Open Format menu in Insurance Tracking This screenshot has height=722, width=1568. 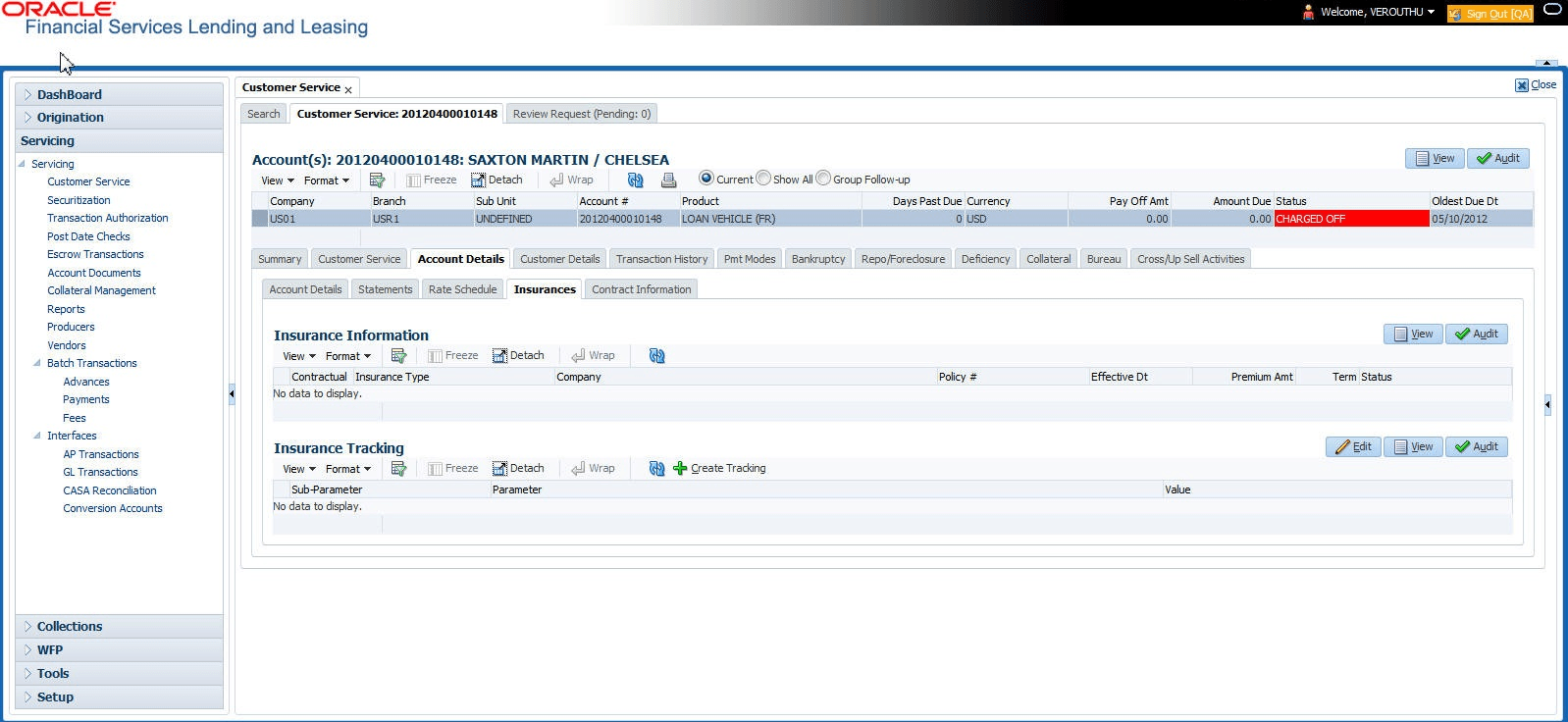point(348,469)
